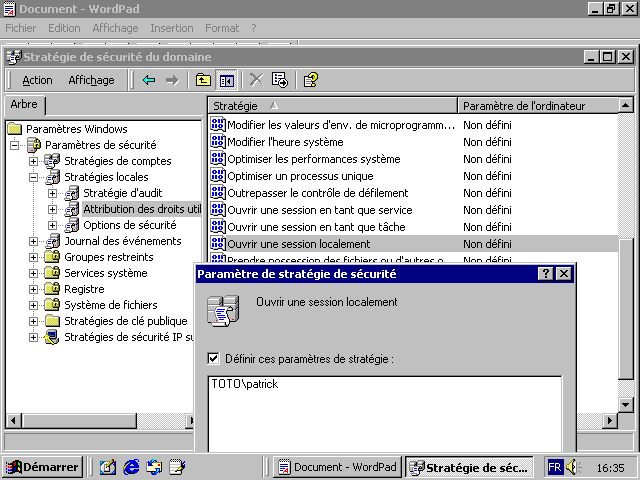Toggle 'Définir ces paramètres de stratégie' checkbox
Screen dimensions: 640x480
pos(213,358)
